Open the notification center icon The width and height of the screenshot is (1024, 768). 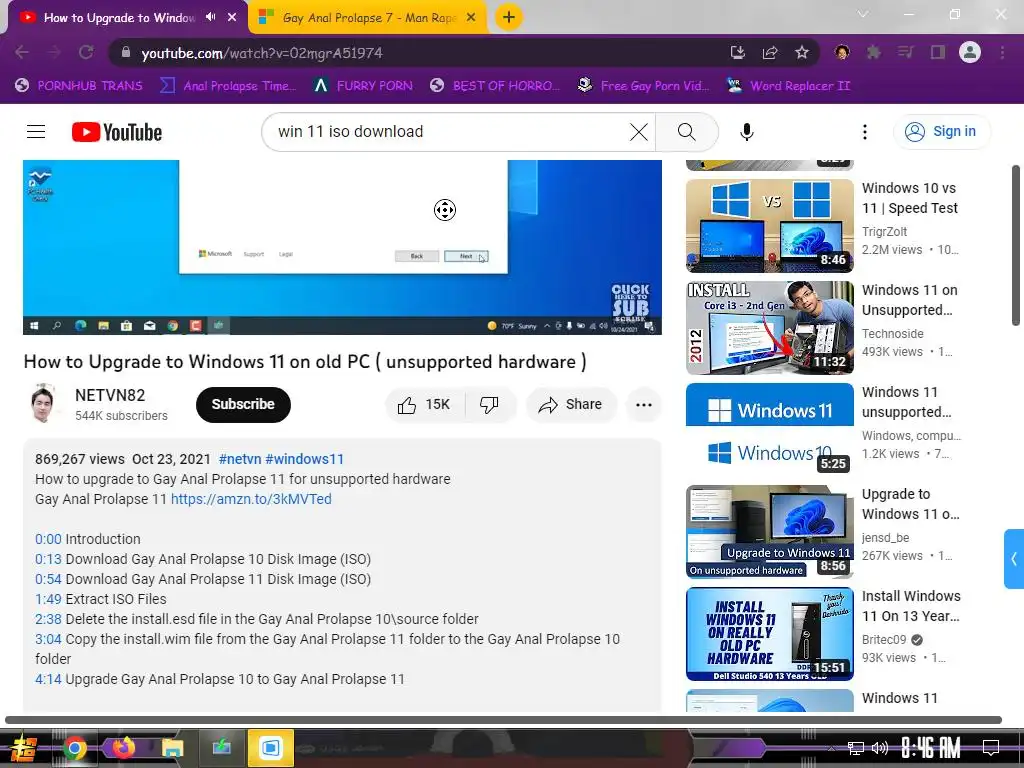click(991, 748)
